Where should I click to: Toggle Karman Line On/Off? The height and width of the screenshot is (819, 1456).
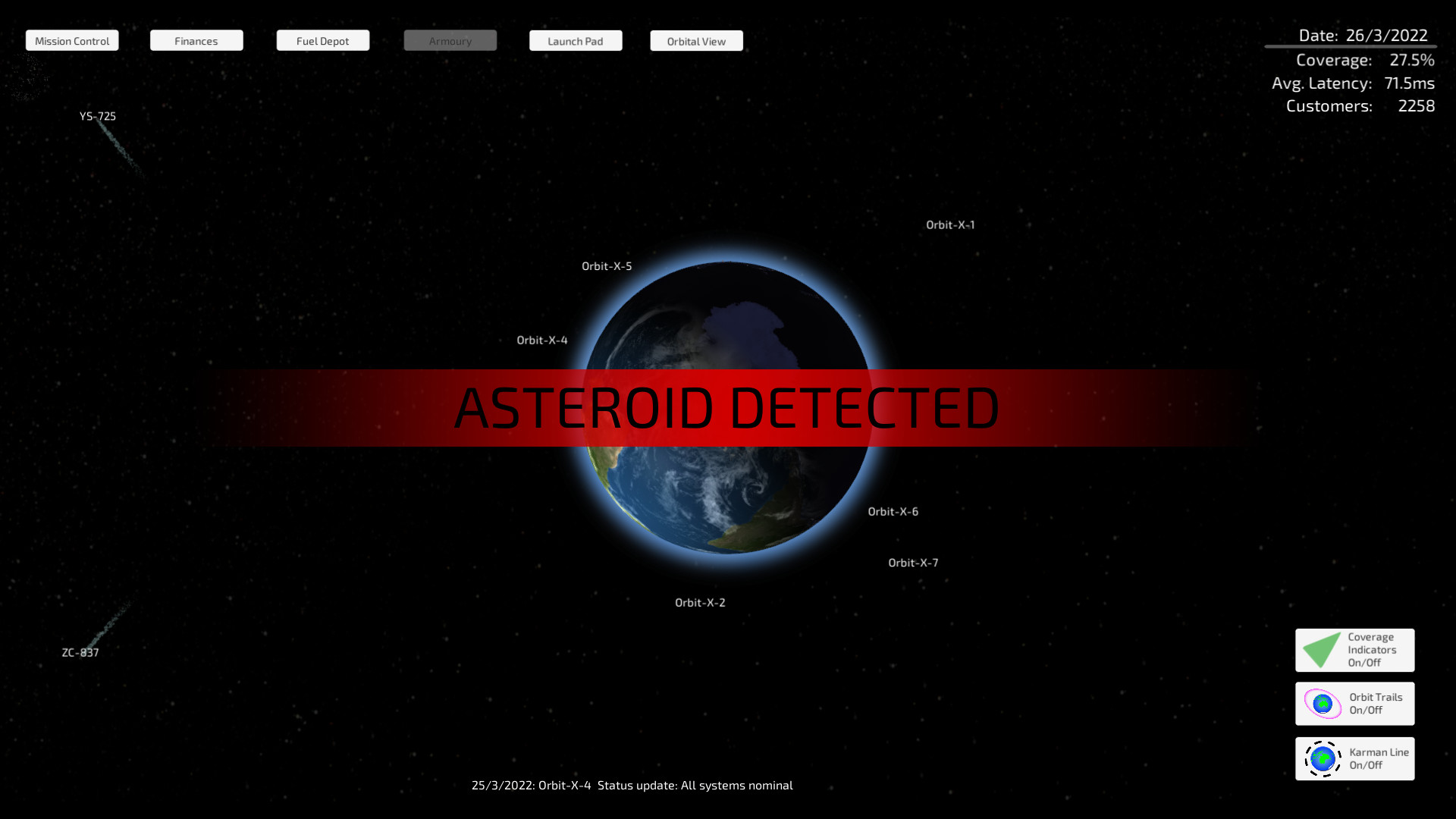1355,758
